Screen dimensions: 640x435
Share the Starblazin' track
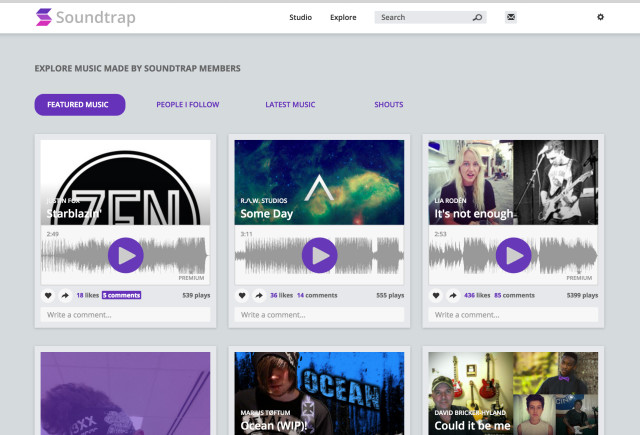[x=64, y=296]
